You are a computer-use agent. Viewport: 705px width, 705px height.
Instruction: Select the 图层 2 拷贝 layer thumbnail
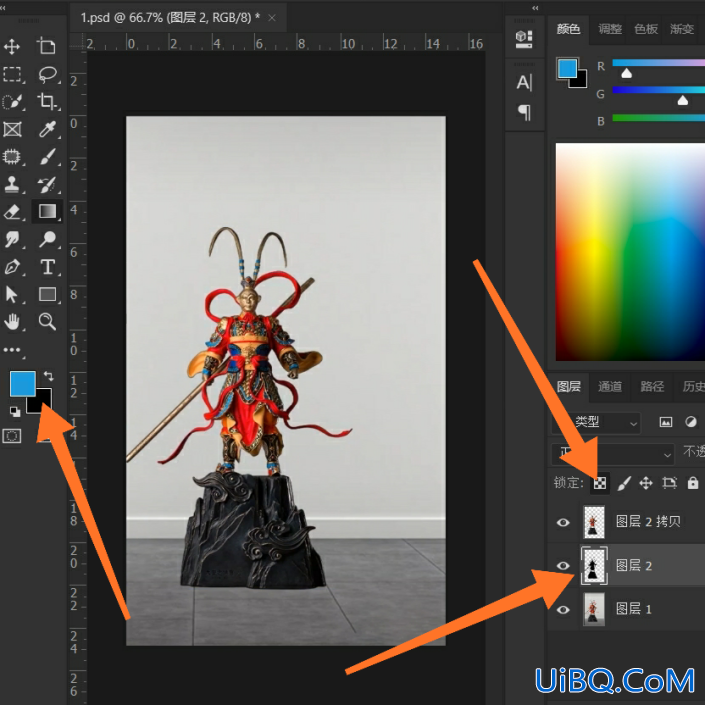pyautogui.click(x=594, y=522)
